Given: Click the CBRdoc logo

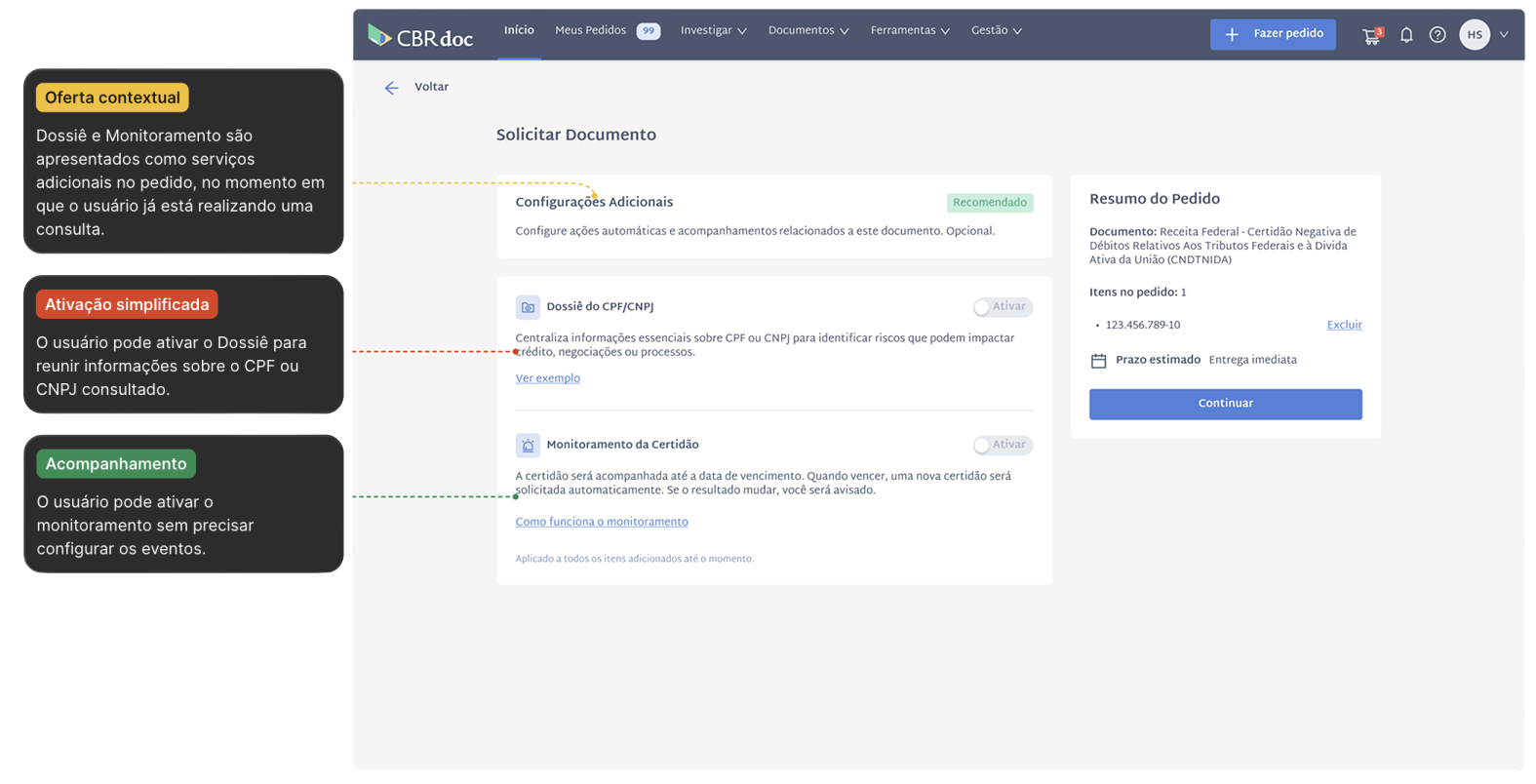Looking at the screenshot, I should tap(420, 36).
